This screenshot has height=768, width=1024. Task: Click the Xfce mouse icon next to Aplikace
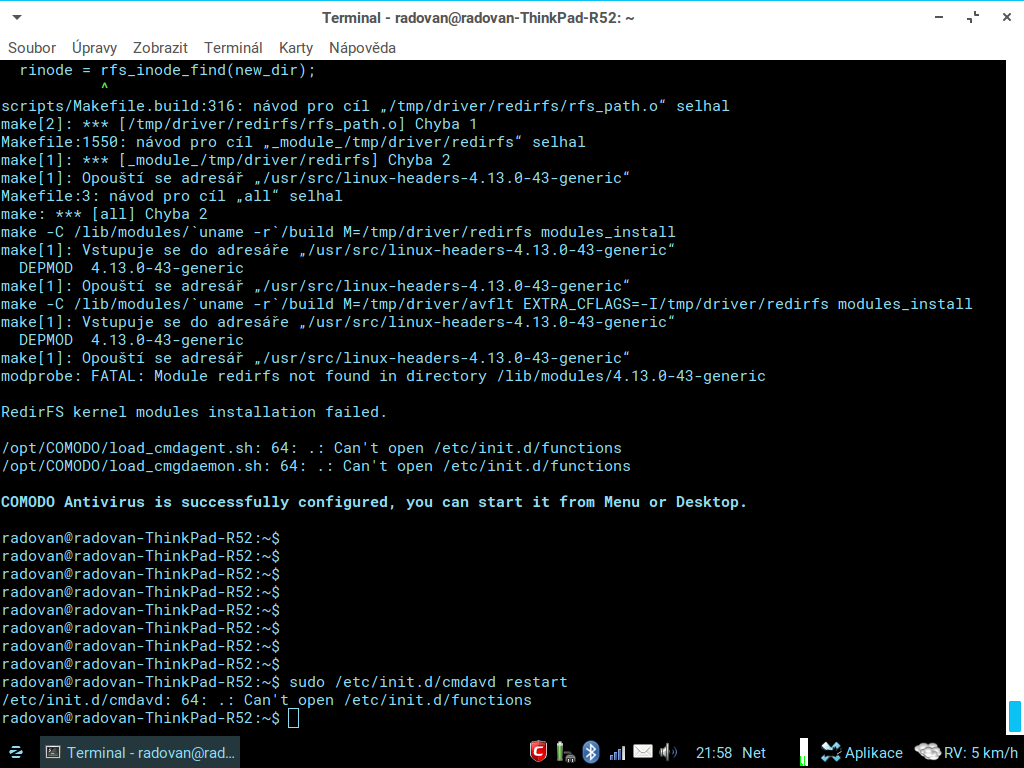point(831,752)
